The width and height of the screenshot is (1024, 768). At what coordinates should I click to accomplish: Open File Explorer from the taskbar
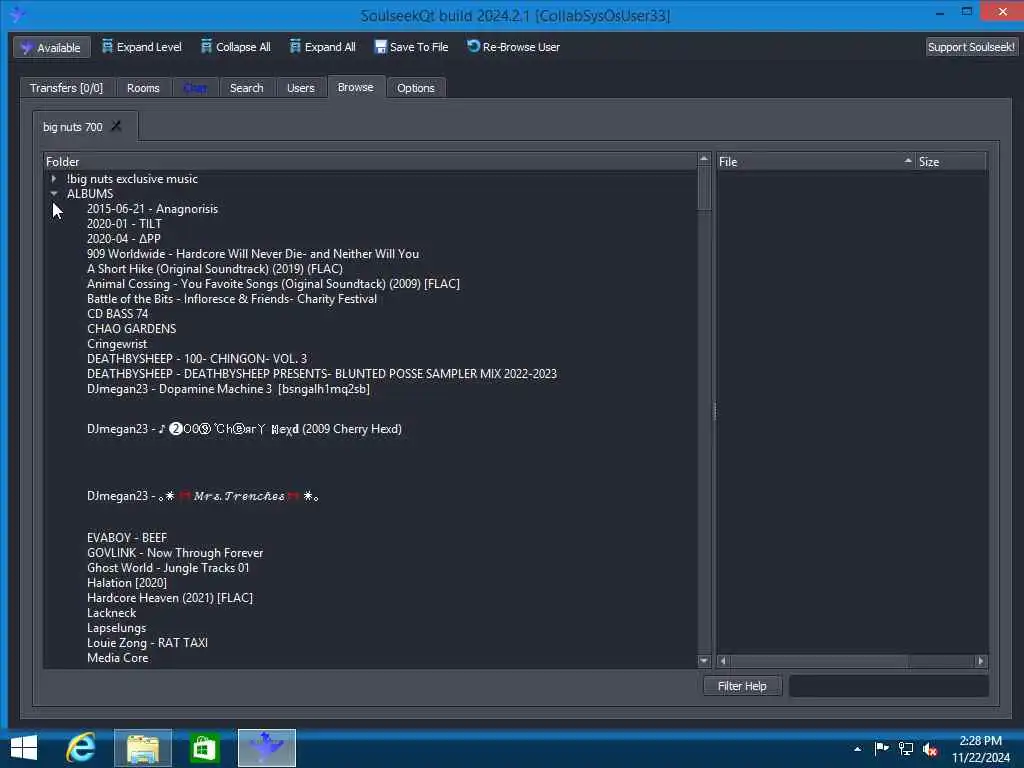tap(143, 748)
